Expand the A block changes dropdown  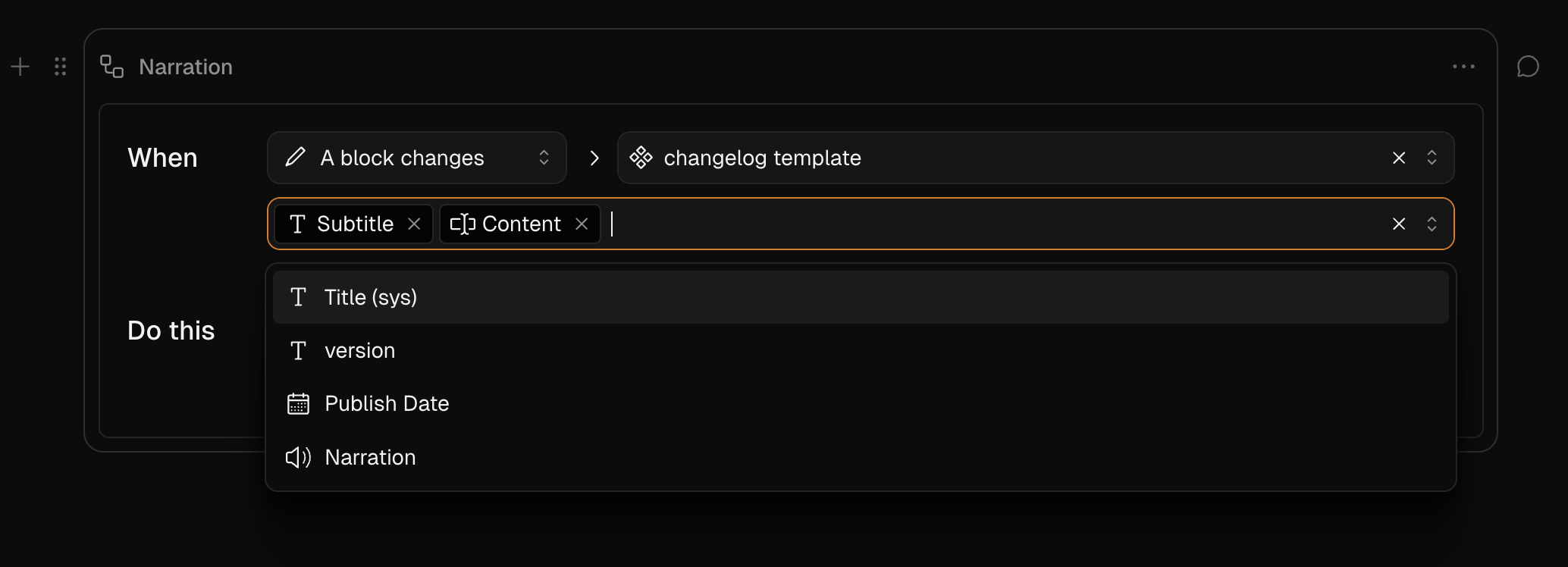(x=544, y=158)
